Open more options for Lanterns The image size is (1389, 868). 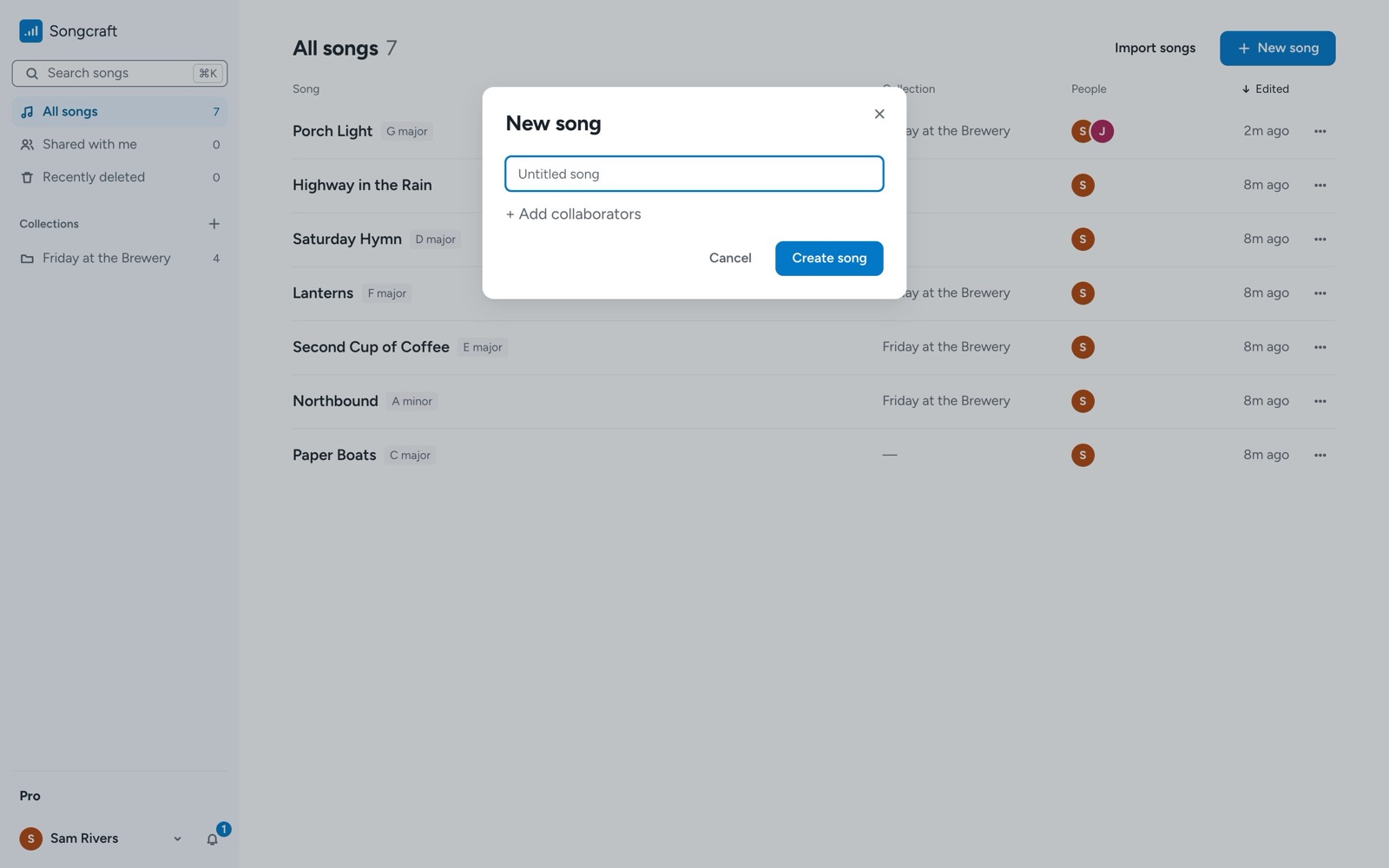(x=1320, y=293)
